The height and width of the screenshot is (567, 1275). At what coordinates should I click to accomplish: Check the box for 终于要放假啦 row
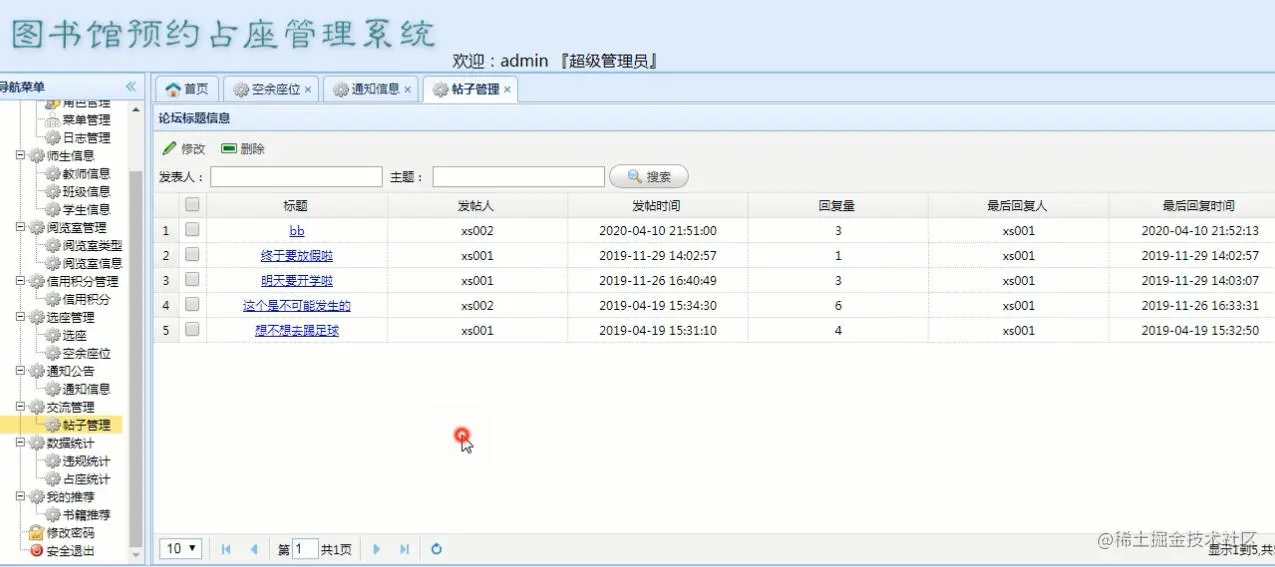(192, 255)
